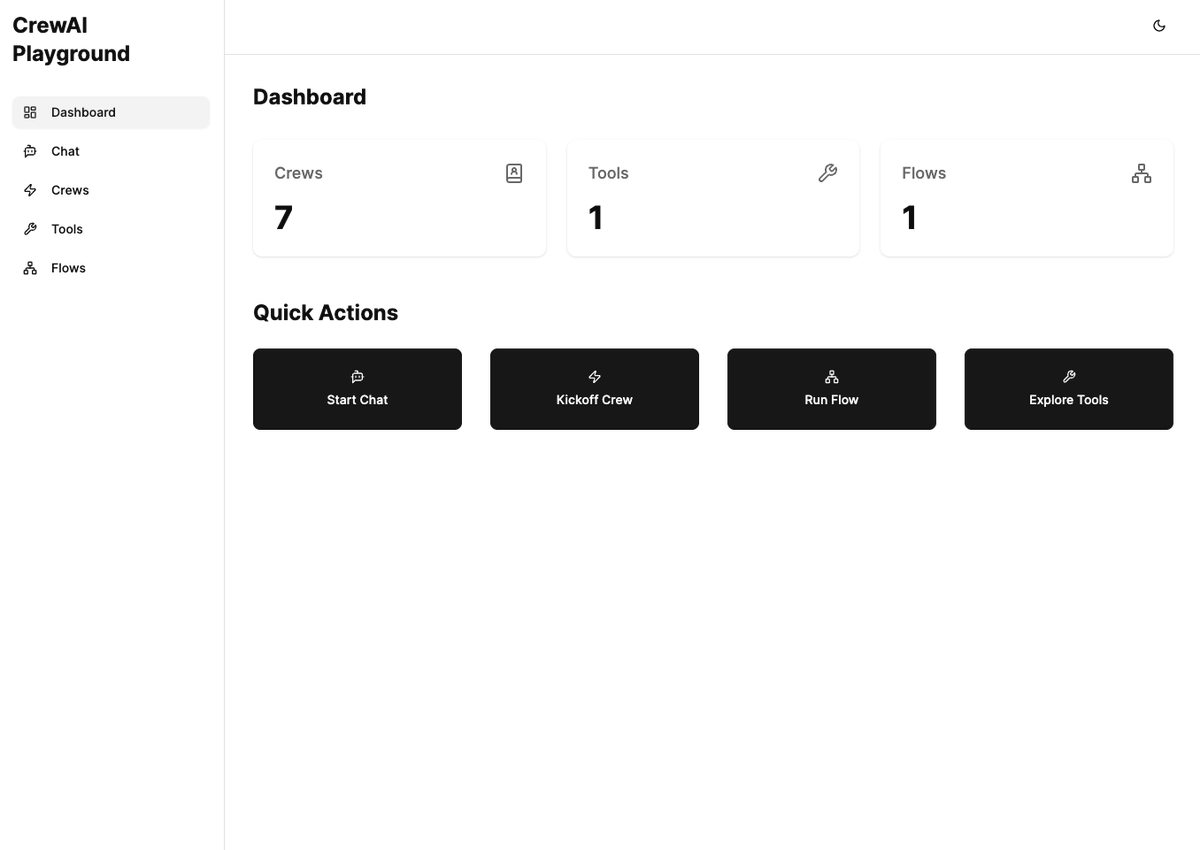Image resolution: width=1200 pixels, height=850 pixels.
Task: Click the Explore Tools button
Action: click(x=1068, y=389)
